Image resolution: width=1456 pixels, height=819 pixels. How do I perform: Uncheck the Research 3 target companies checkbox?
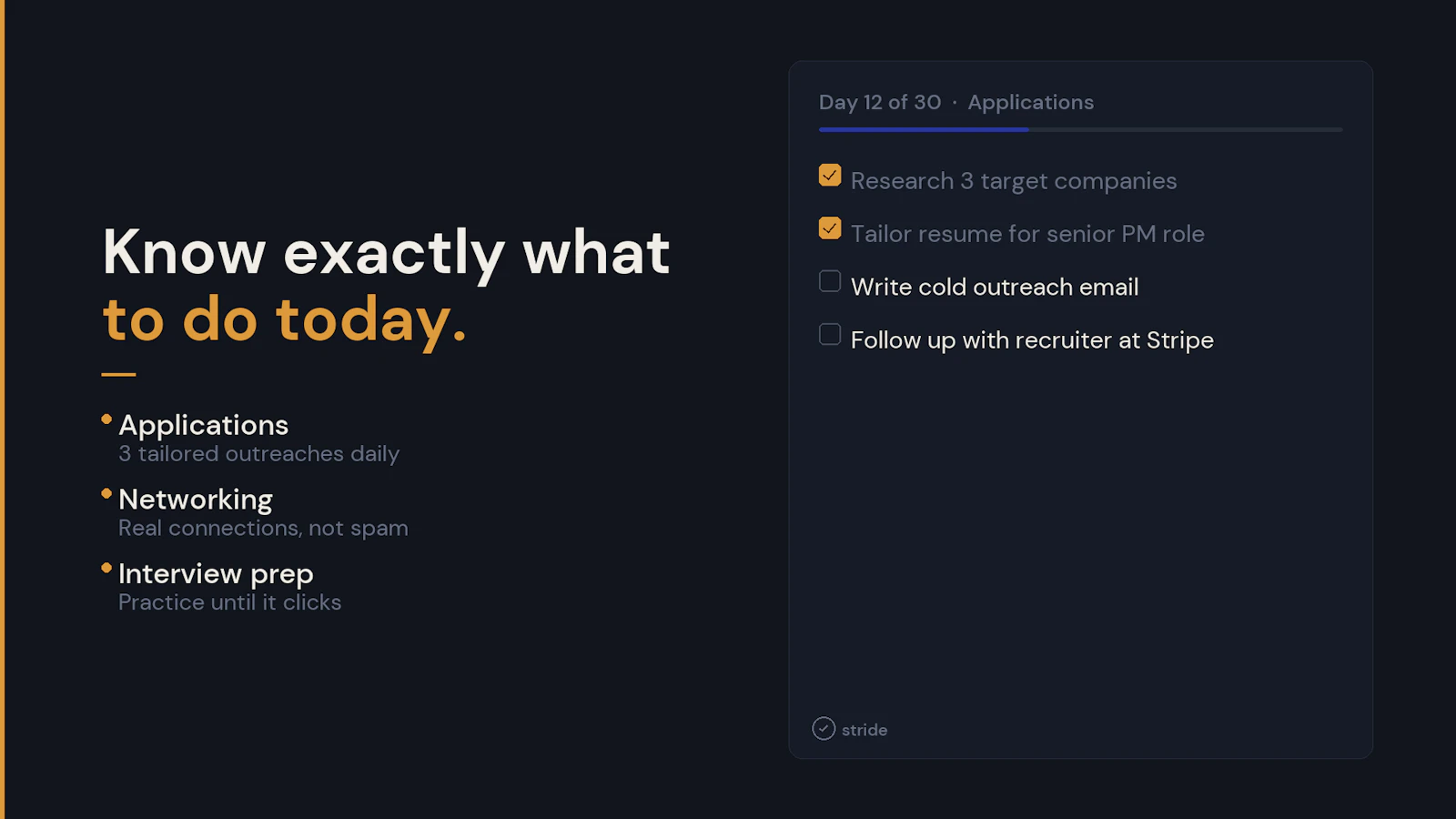coord(830,175)
